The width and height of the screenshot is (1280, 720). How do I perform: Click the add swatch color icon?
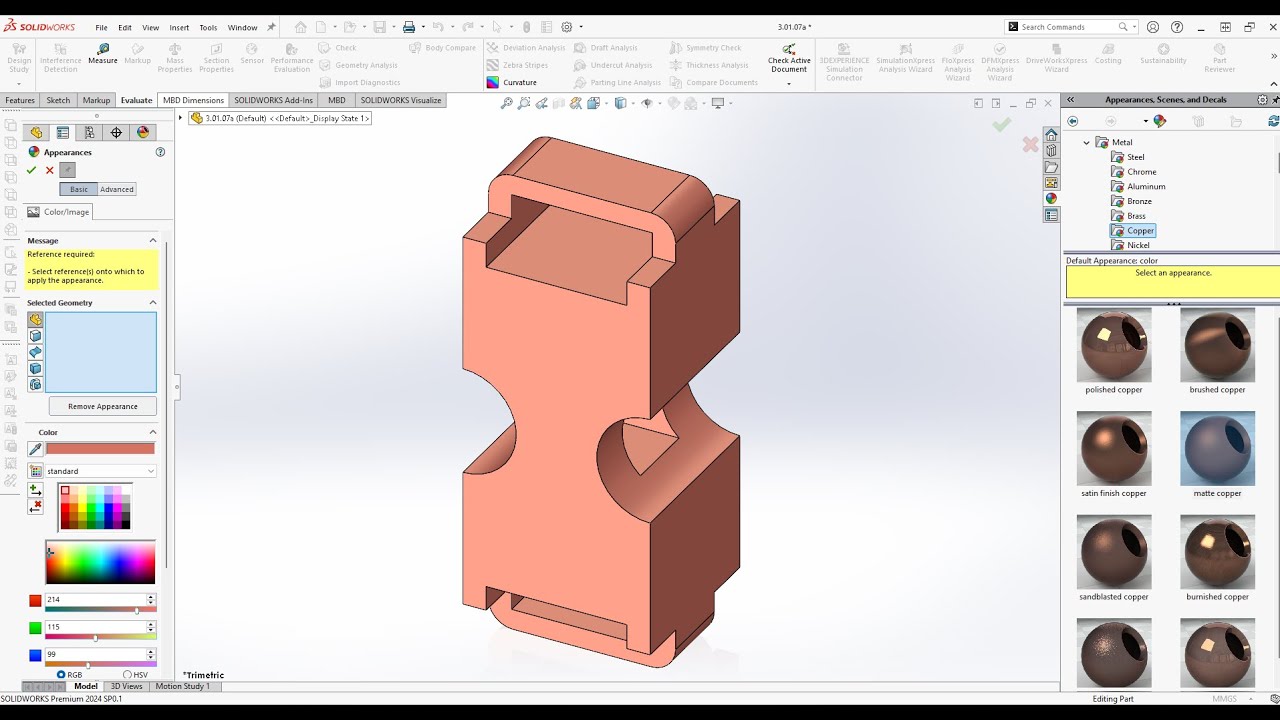point(35,490)
